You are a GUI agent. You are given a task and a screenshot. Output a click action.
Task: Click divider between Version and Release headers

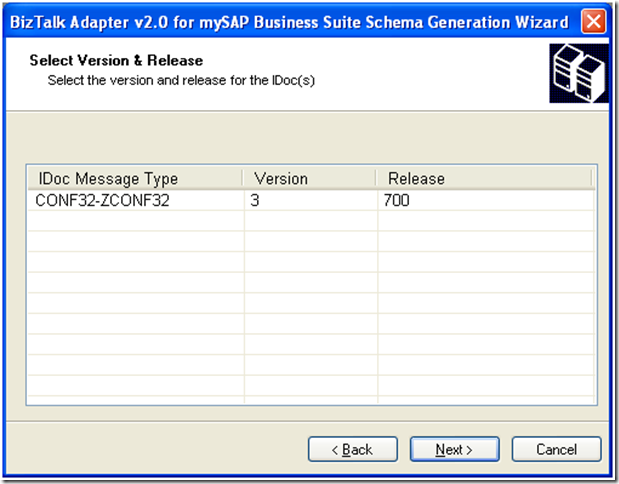376,179
